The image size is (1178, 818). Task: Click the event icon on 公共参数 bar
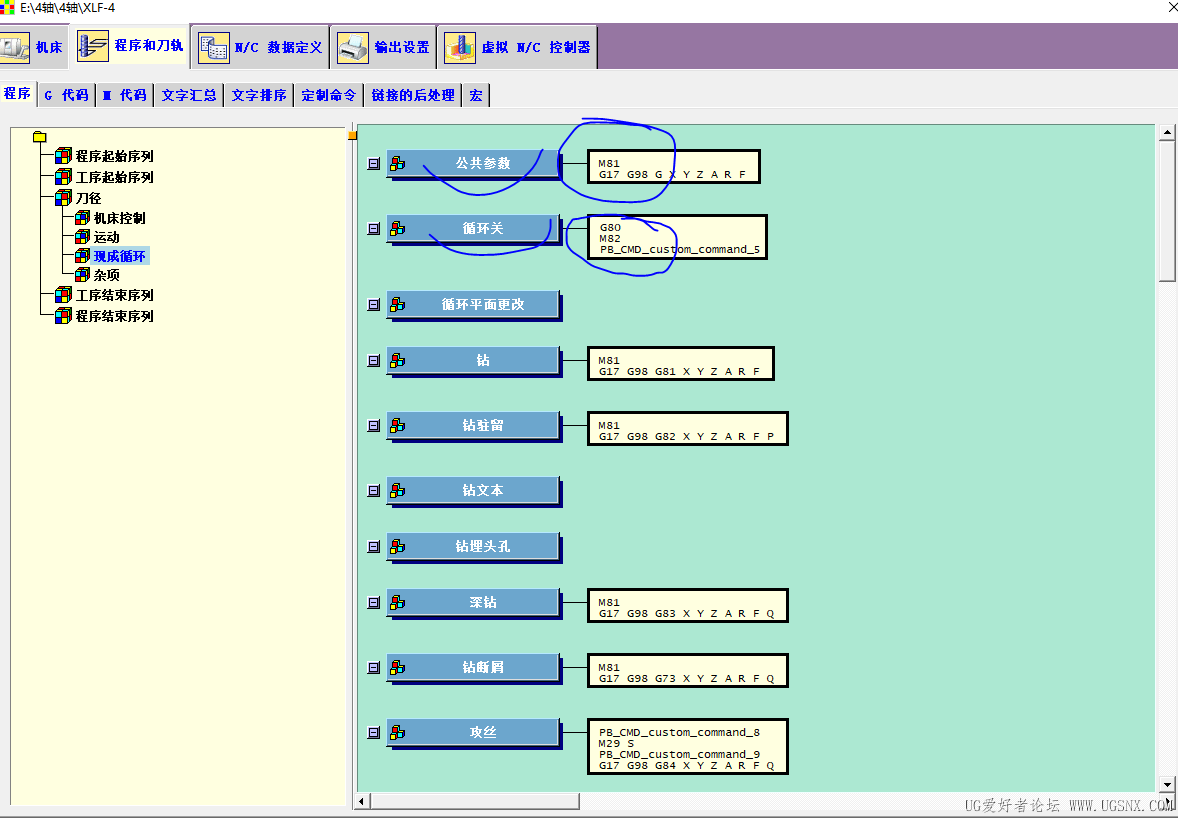click(x=397, y=163)
